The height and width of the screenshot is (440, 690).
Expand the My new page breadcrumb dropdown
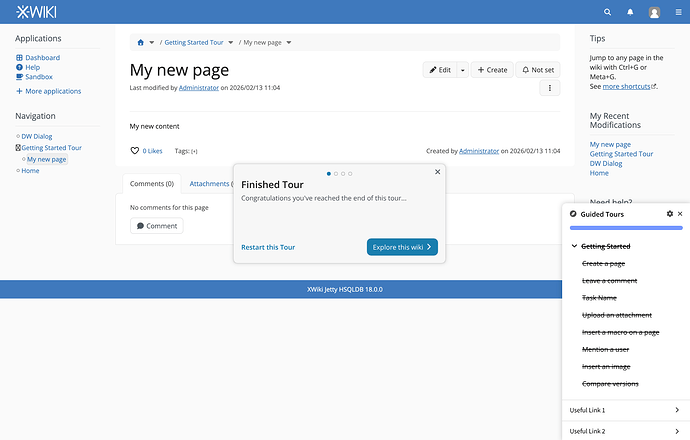pos(289,43)
